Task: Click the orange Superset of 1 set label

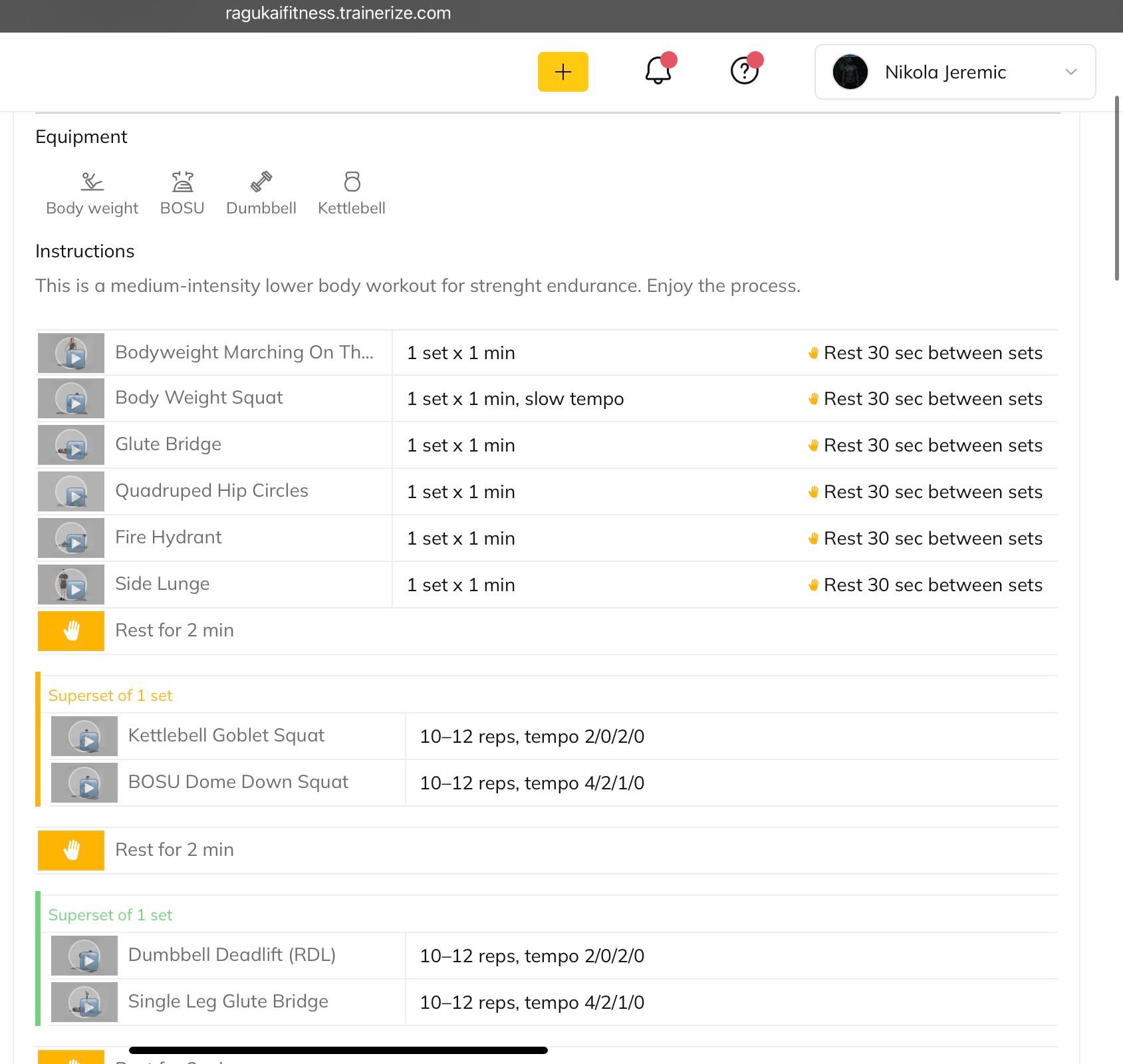Action: click(110, 696)
